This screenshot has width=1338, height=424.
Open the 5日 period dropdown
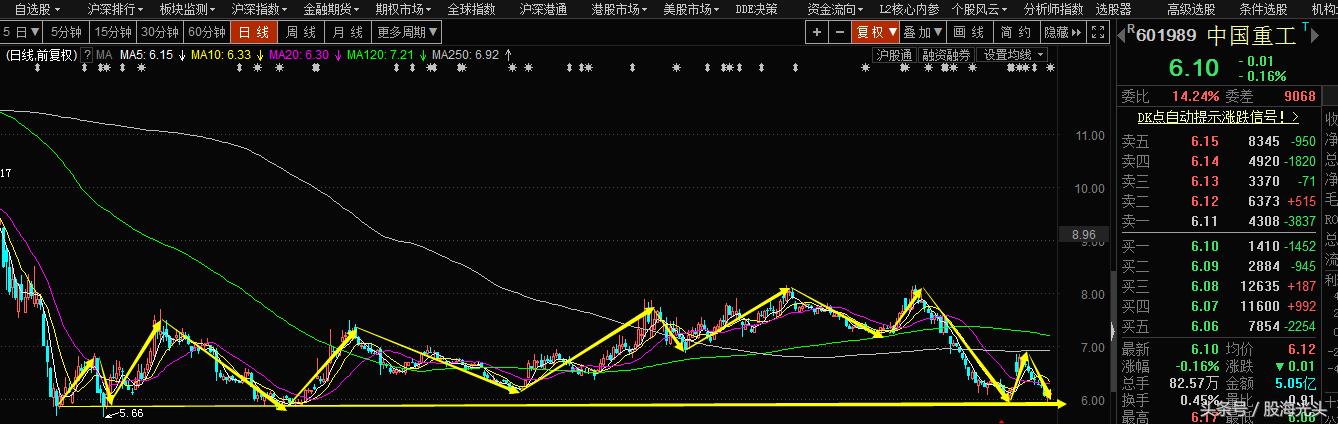click(x=22, y=32)
